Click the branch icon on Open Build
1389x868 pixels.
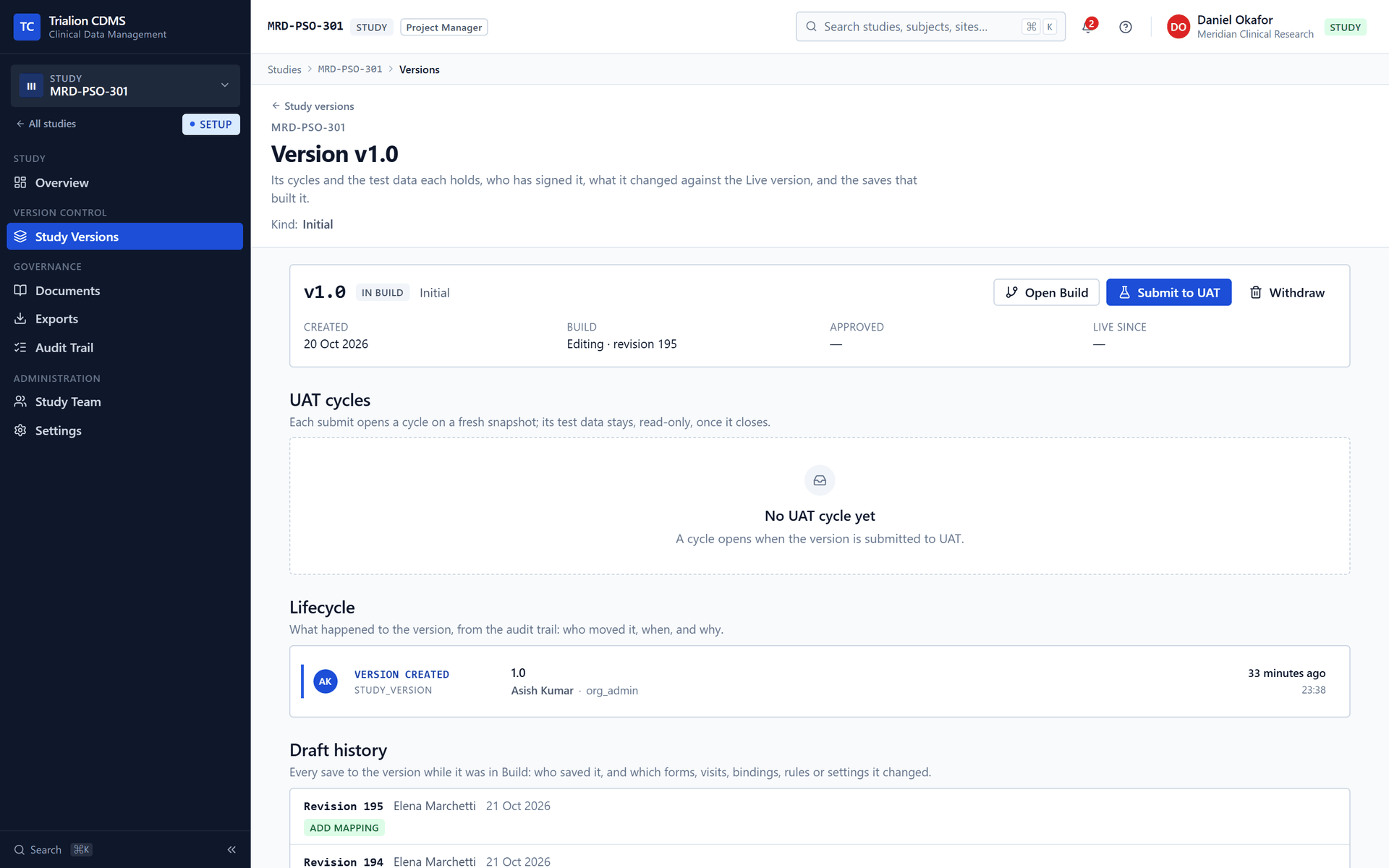tap(1011, 292)
